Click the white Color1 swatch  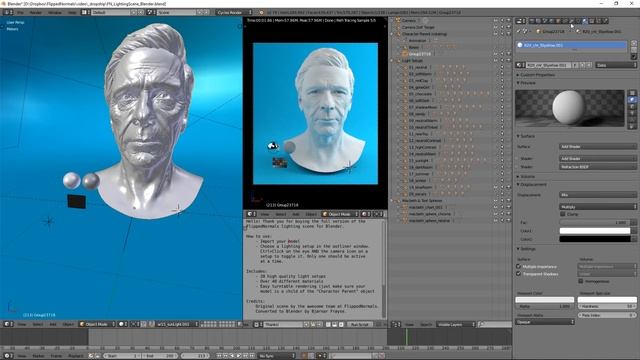pyautogui.click(x=595, y=231)
